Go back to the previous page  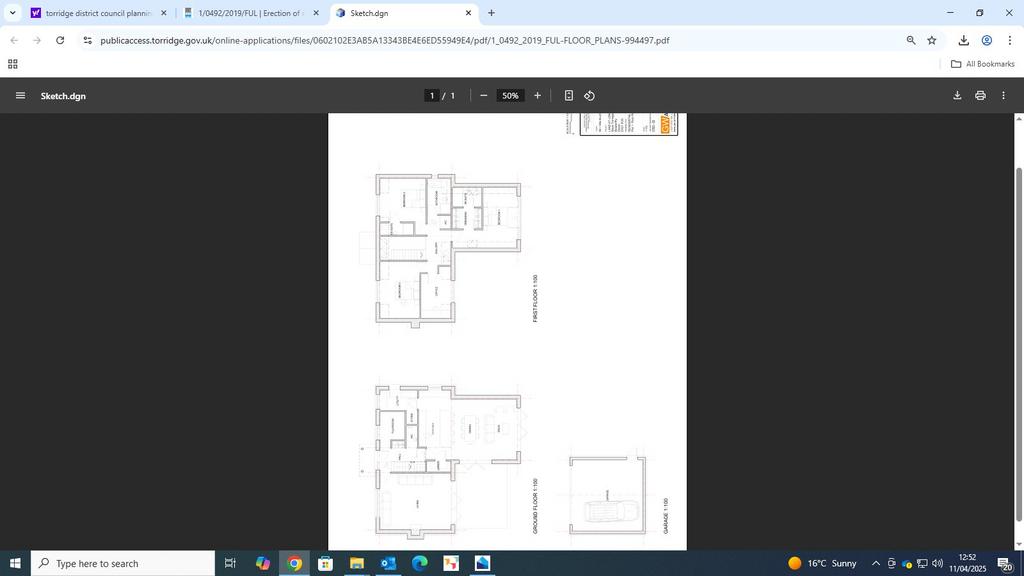pos(14,40)
